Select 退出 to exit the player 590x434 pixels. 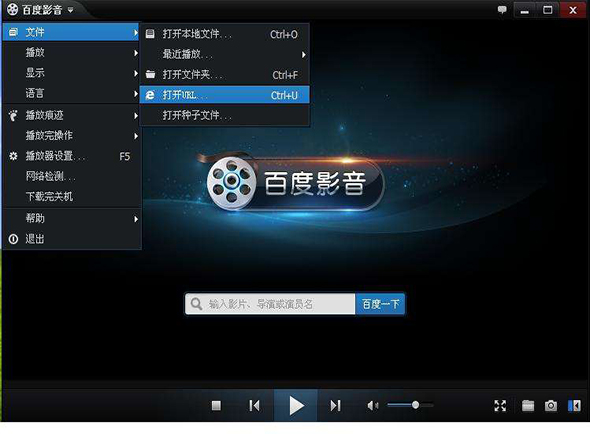click(72, 239)
